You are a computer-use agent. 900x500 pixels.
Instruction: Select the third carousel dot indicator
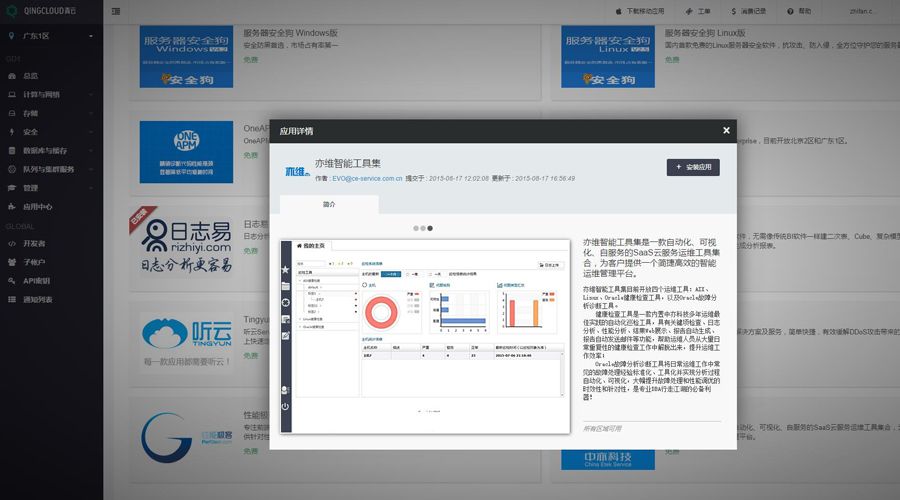pyautogui.click(x=430, y=228)
